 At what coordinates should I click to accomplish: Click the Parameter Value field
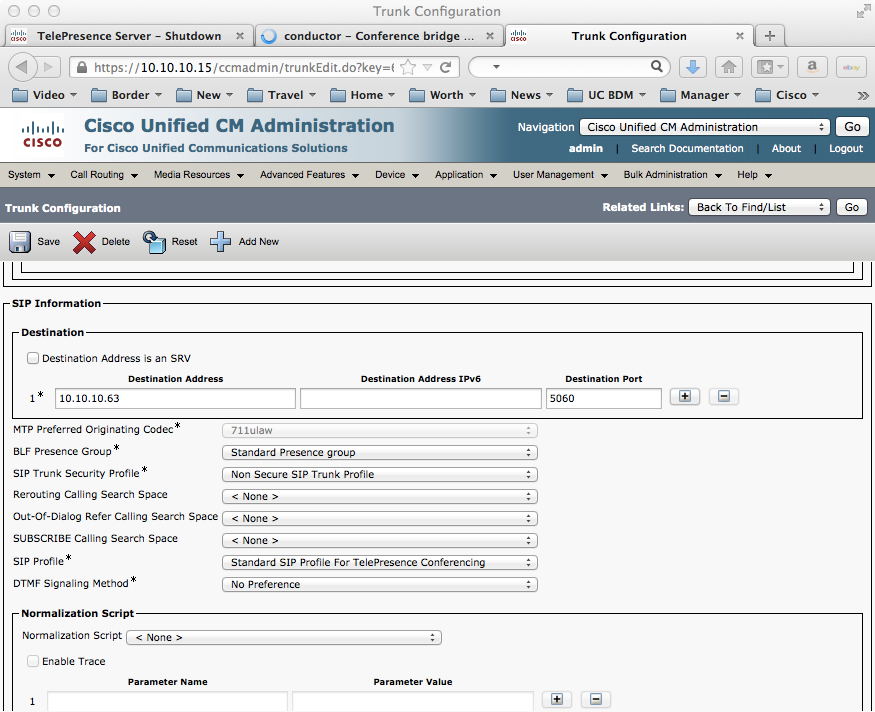pos(413,701)
